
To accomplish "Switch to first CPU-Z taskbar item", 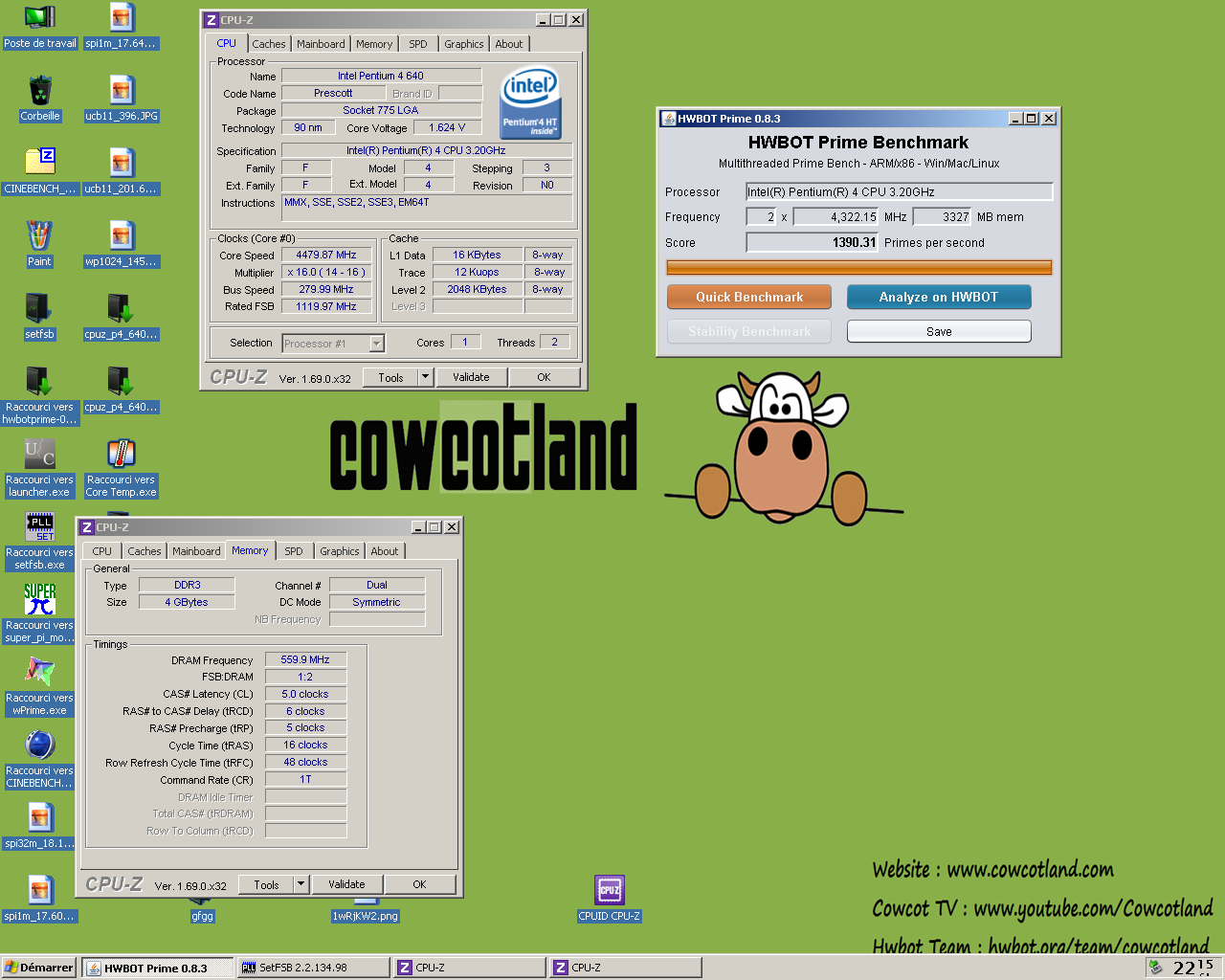I will [x=469, y=968].
